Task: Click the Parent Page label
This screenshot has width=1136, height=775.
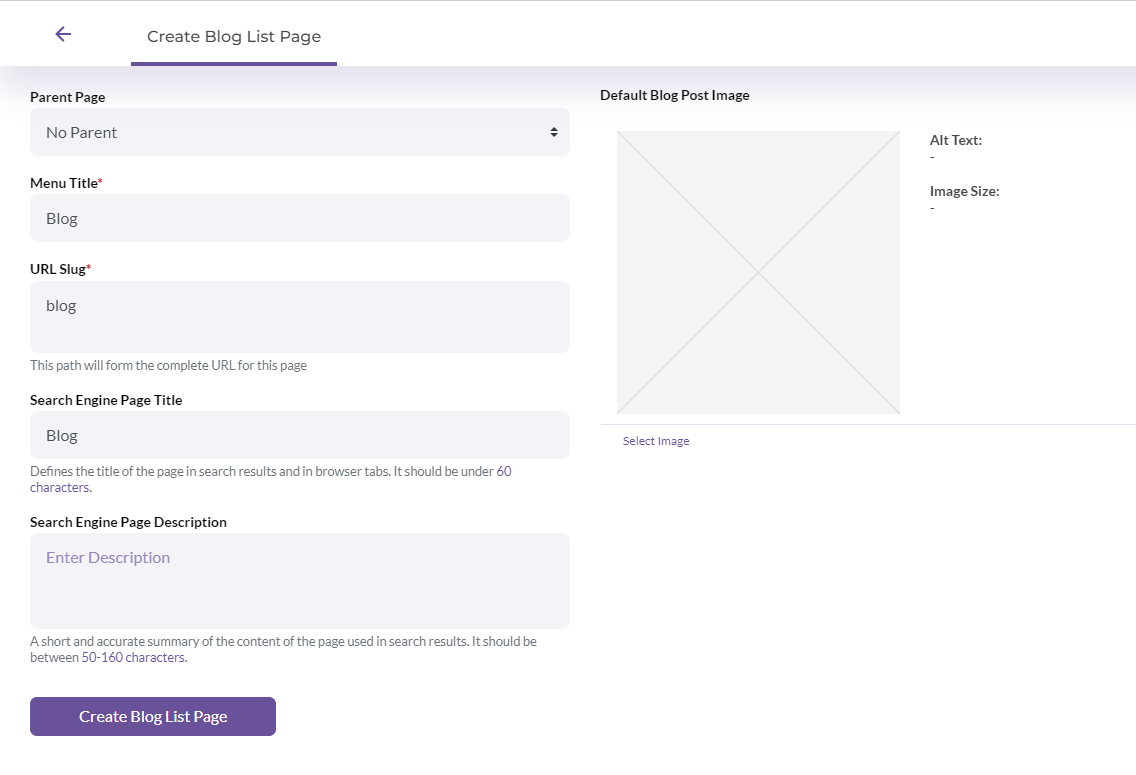Action: 67,97
